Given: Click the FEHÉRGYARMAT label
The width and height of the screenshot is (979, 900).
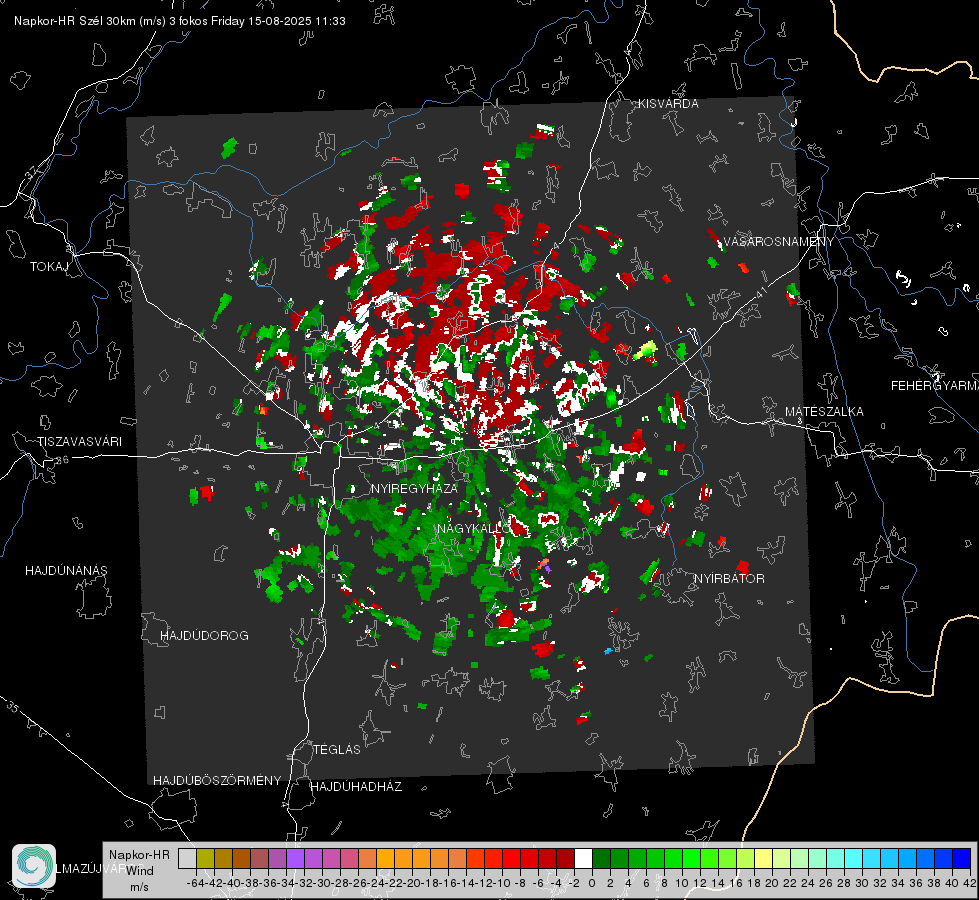Looking at the screenshot, I should (935, 386).
